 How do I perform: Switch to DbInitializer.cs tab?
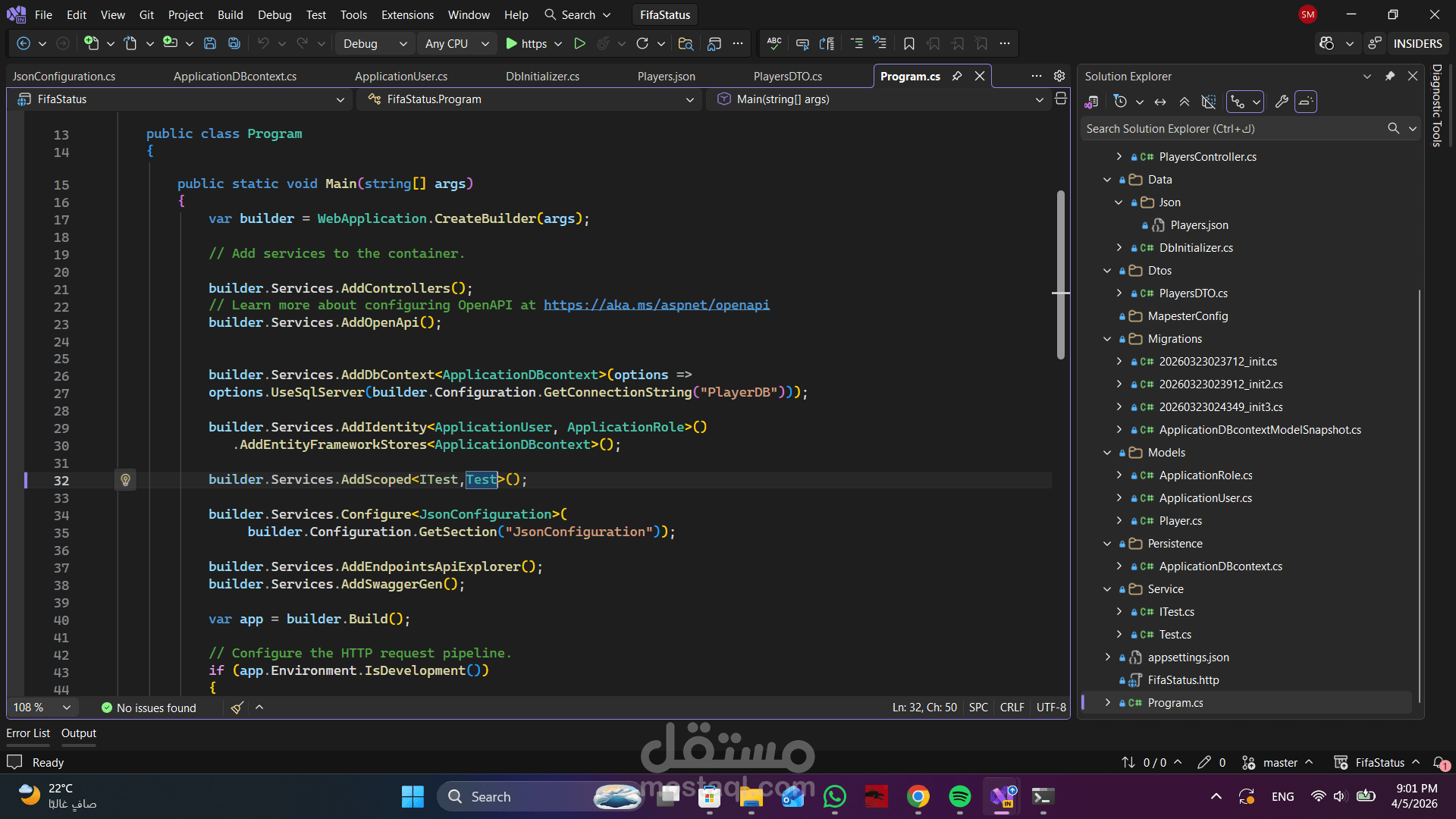point(542,77)
